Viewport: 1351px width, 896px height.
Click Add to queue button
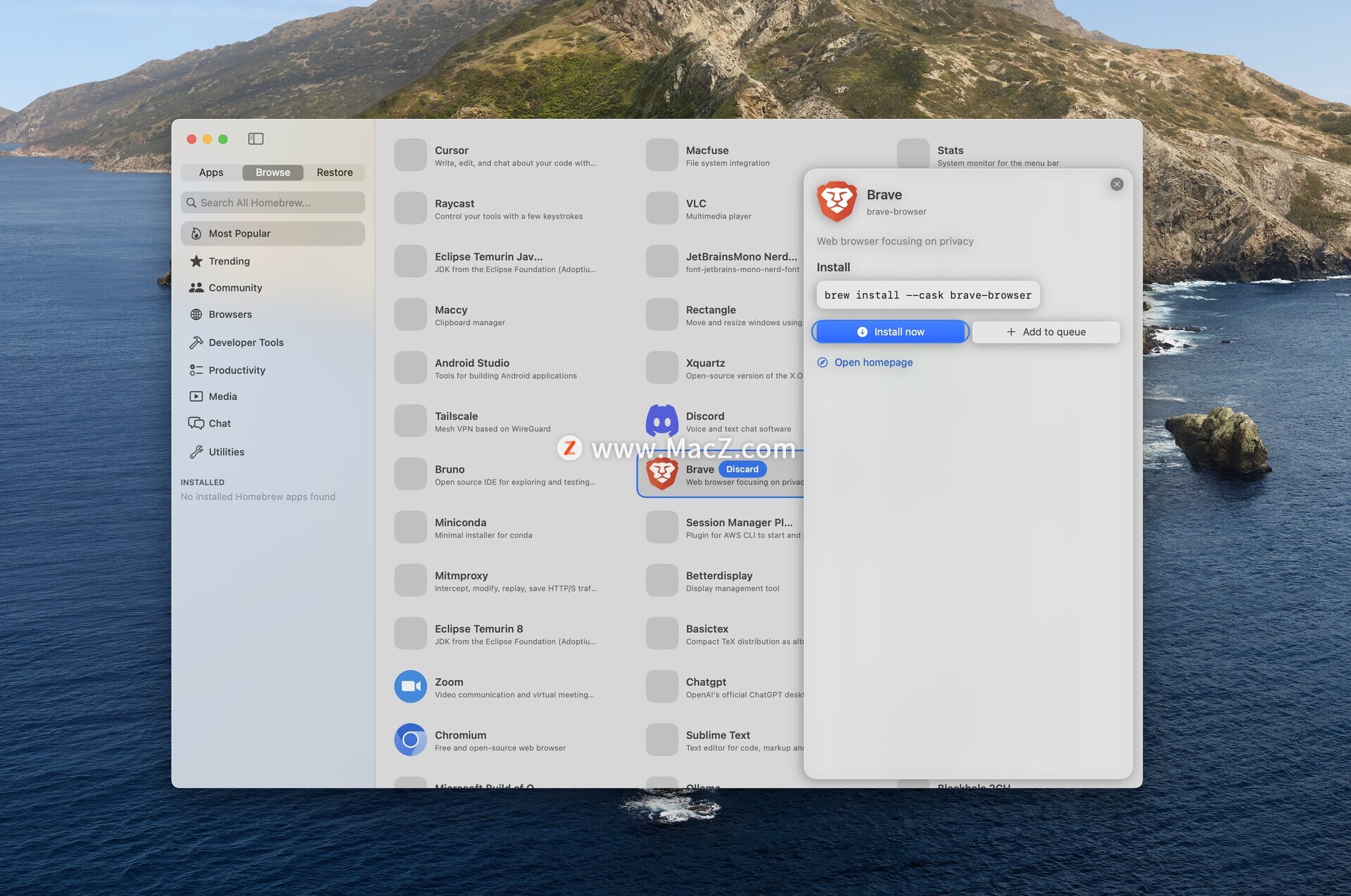coord(1046,332)
